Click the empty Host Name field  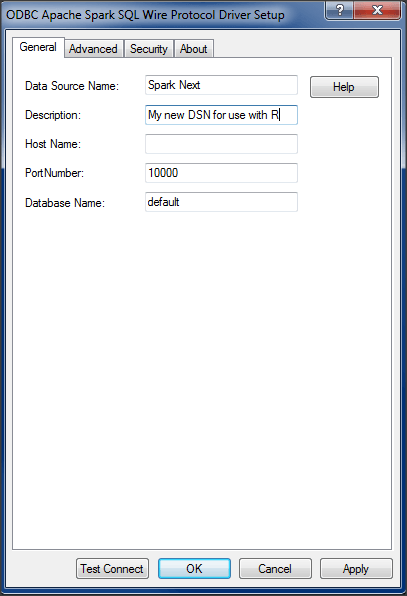(221, 144)
